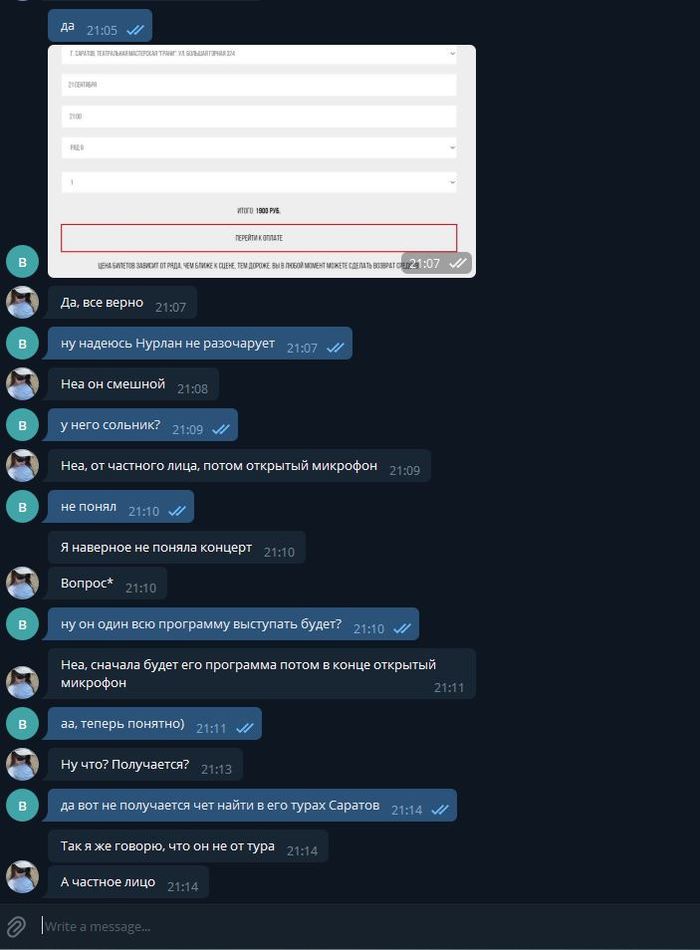
Task: Click the photo avatar next to 'А частное лицо'
Action: tap(22, 877)
